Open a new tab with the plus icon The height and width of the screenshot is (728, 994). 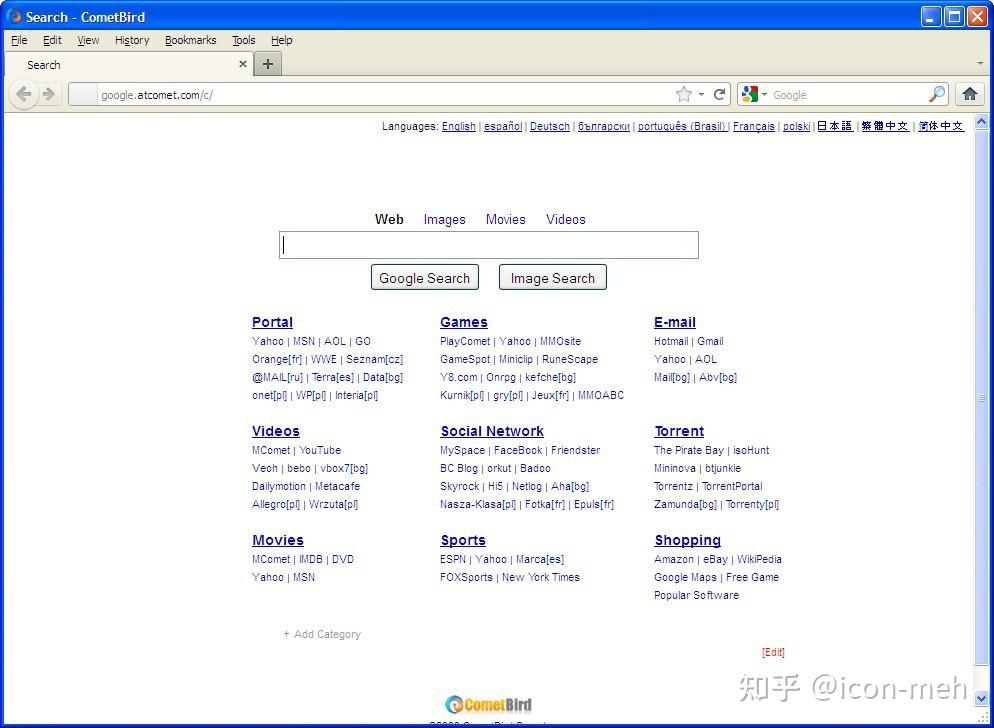(x=267, y=63)
